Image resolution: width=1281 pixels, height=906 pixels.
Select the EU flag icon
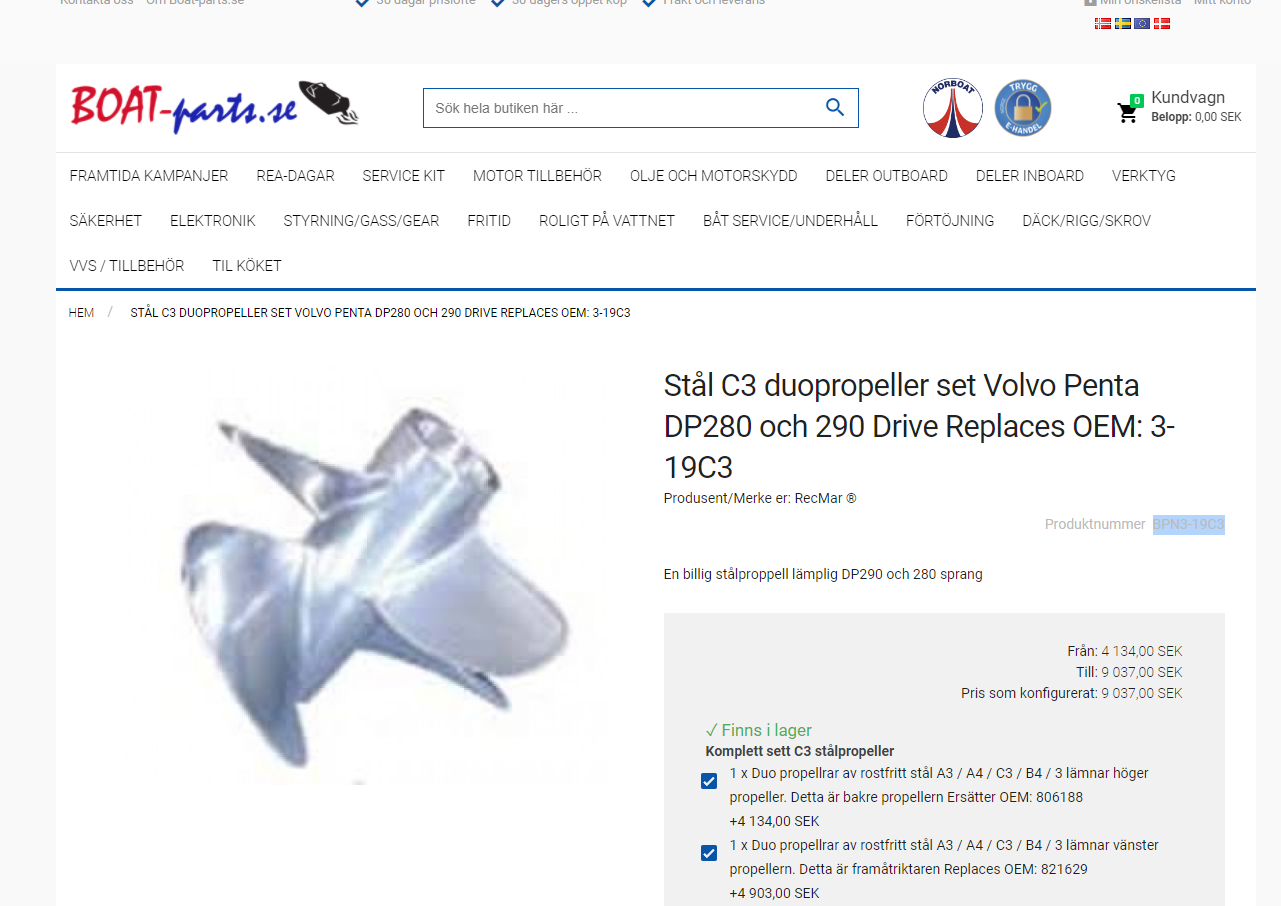click(x=1142, y=23)
